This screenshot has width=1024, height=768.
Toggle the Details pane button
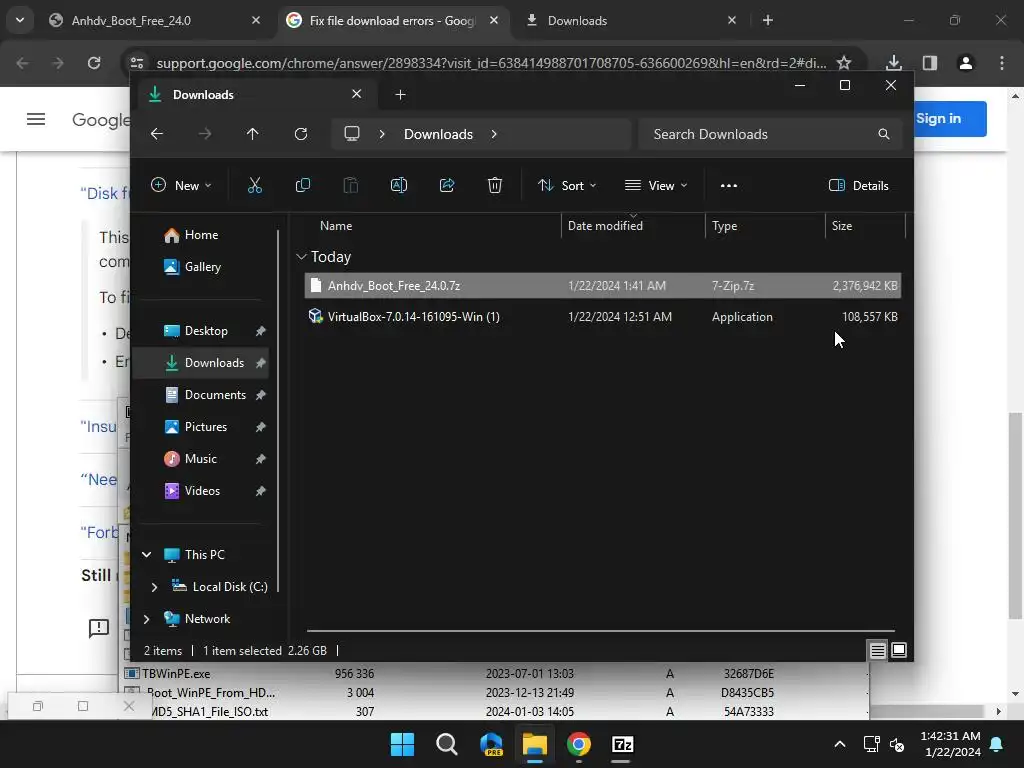(858, 185)
